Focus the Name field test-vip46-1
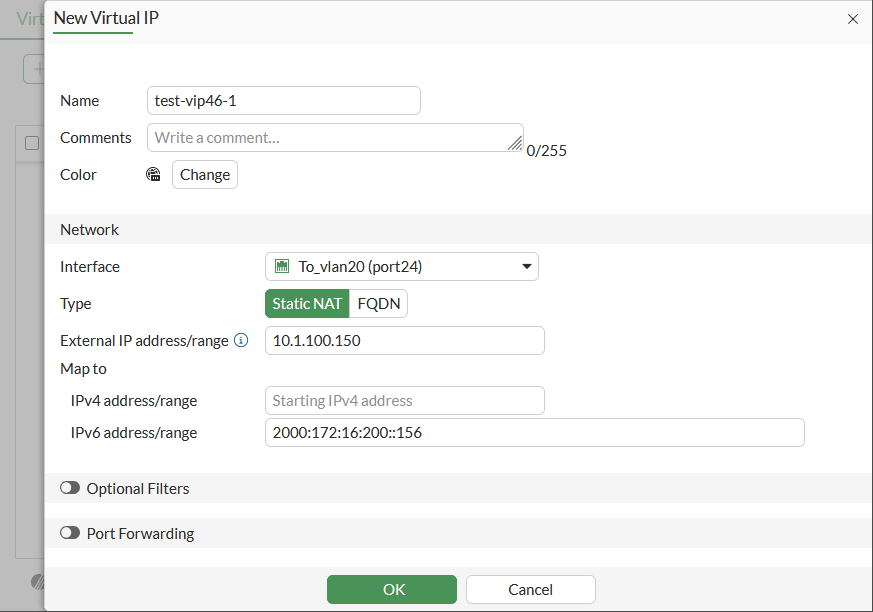Image resolution: width=873 pixels, height=612 pixels. (283, 101)
